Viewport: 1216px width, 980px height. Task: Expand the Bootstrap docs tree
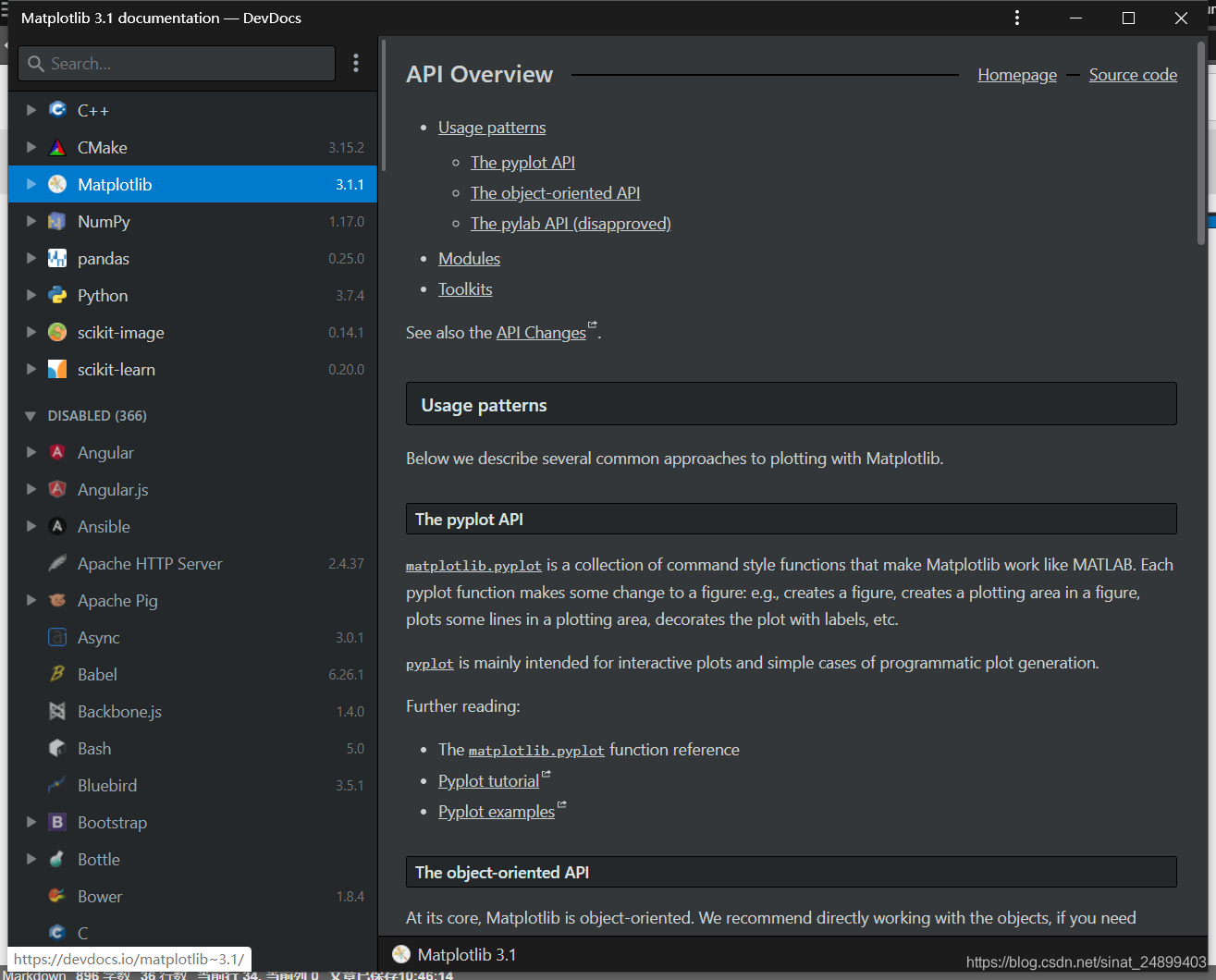(x=31, y=822)
